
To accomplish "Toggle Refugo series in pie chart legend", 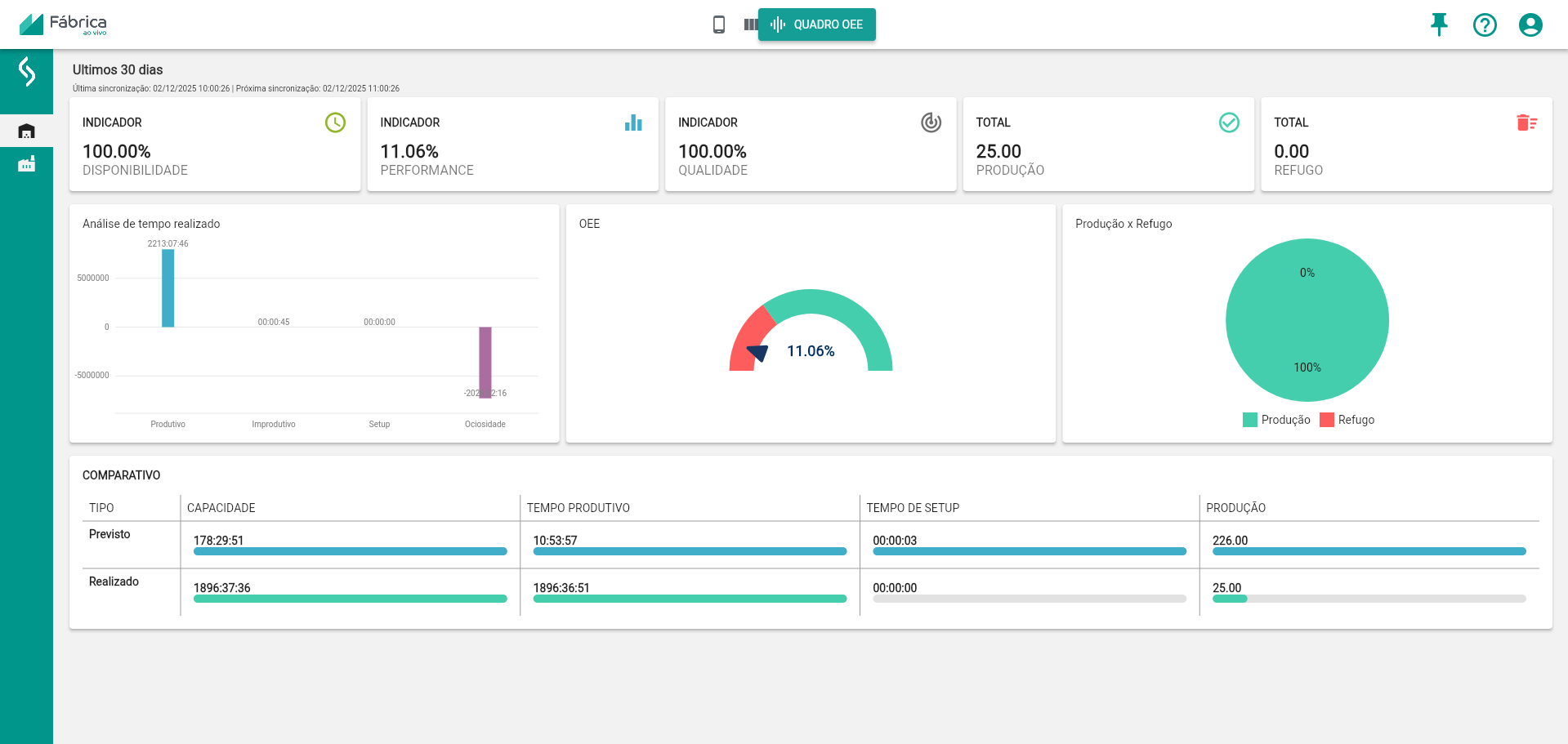I will click(1347, 420).
